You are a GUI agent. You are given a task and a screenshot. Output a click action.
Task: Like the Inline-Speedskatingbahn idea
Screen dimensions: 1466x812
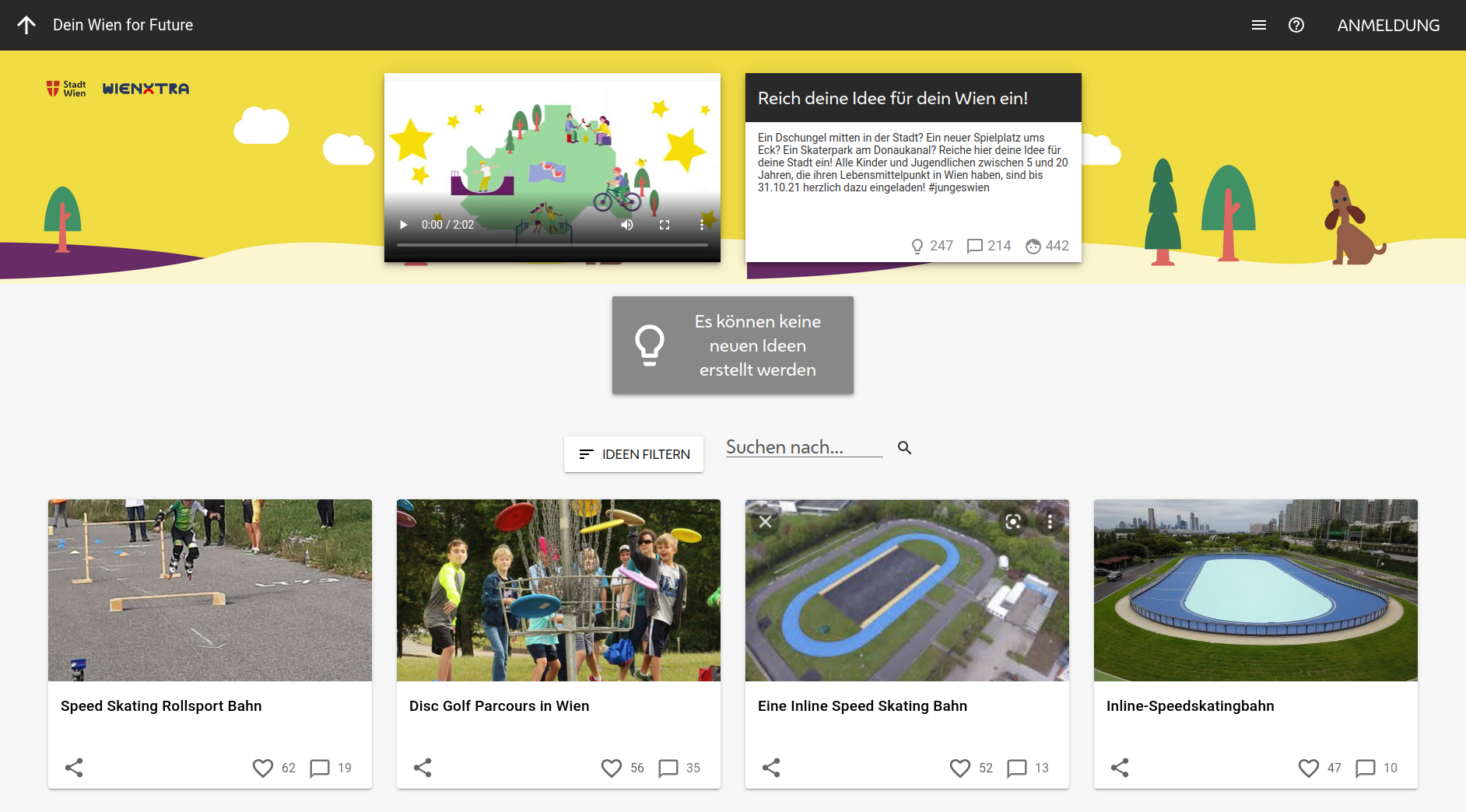1309,768
